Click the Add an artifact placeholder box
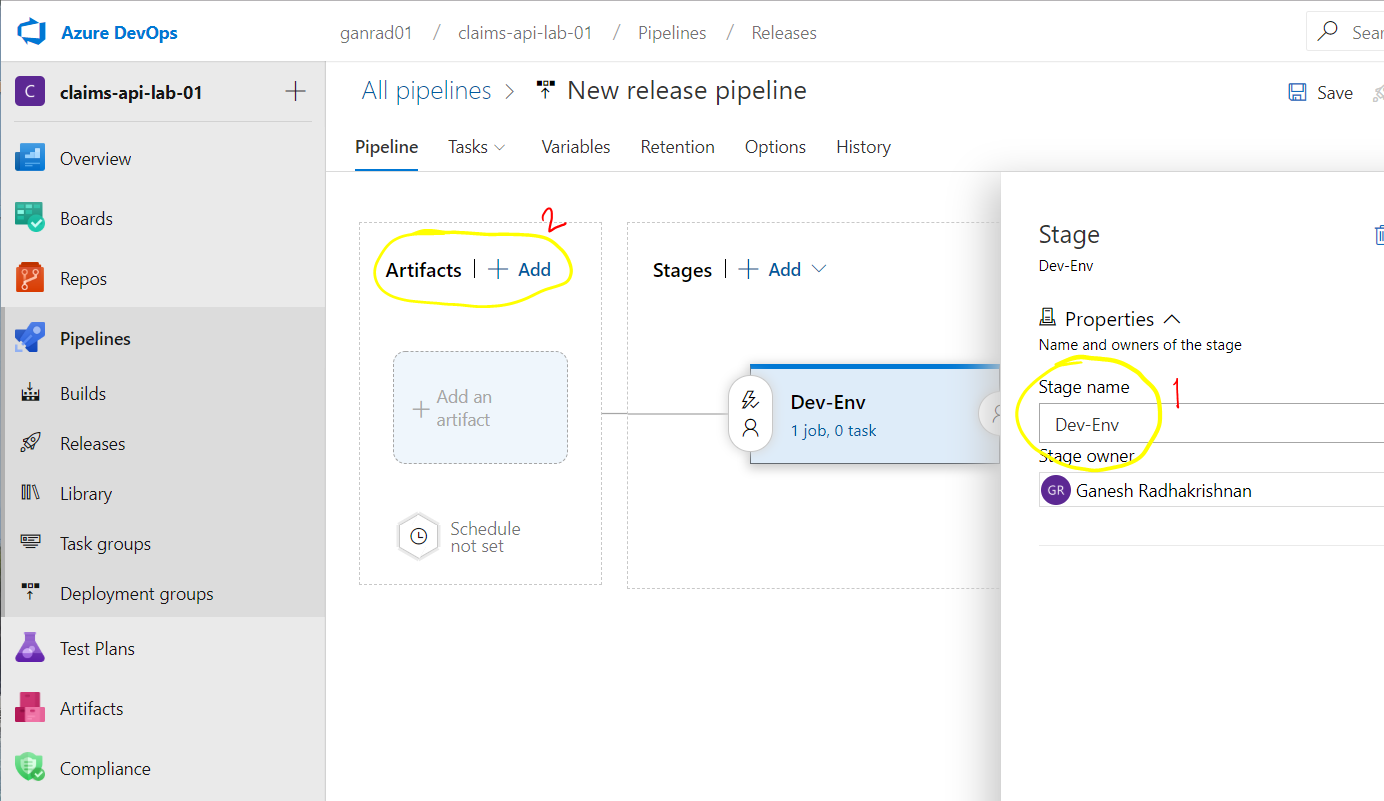 [x=480, y=408]
